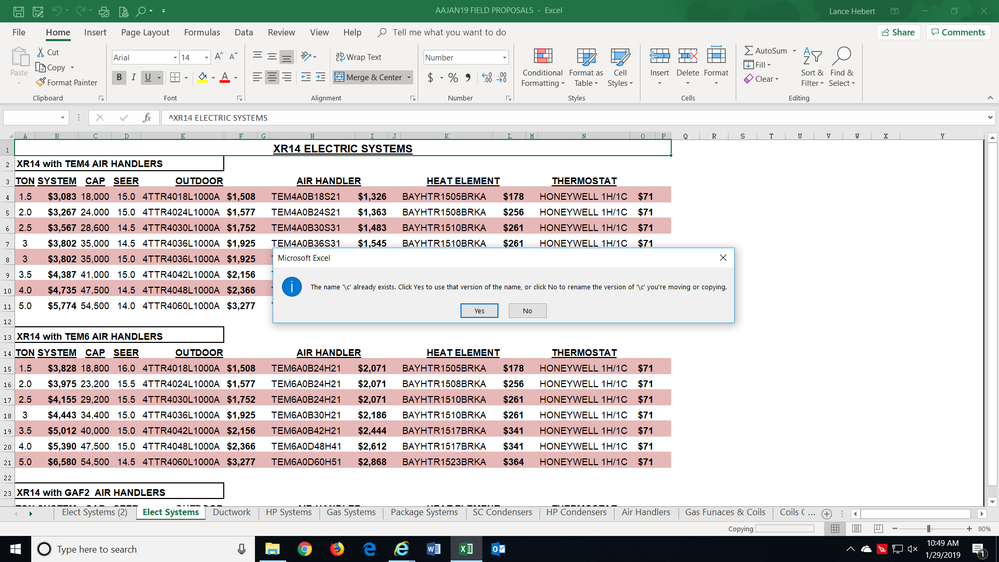Open the font color dropdown arrow

(x=236, y=78)
